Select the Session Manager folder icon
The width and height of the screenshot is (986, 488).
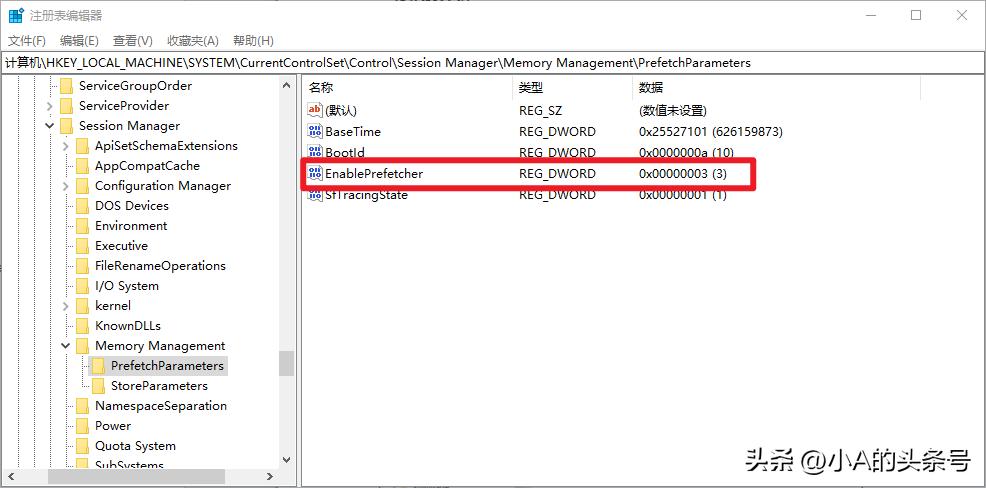[67, 126]
